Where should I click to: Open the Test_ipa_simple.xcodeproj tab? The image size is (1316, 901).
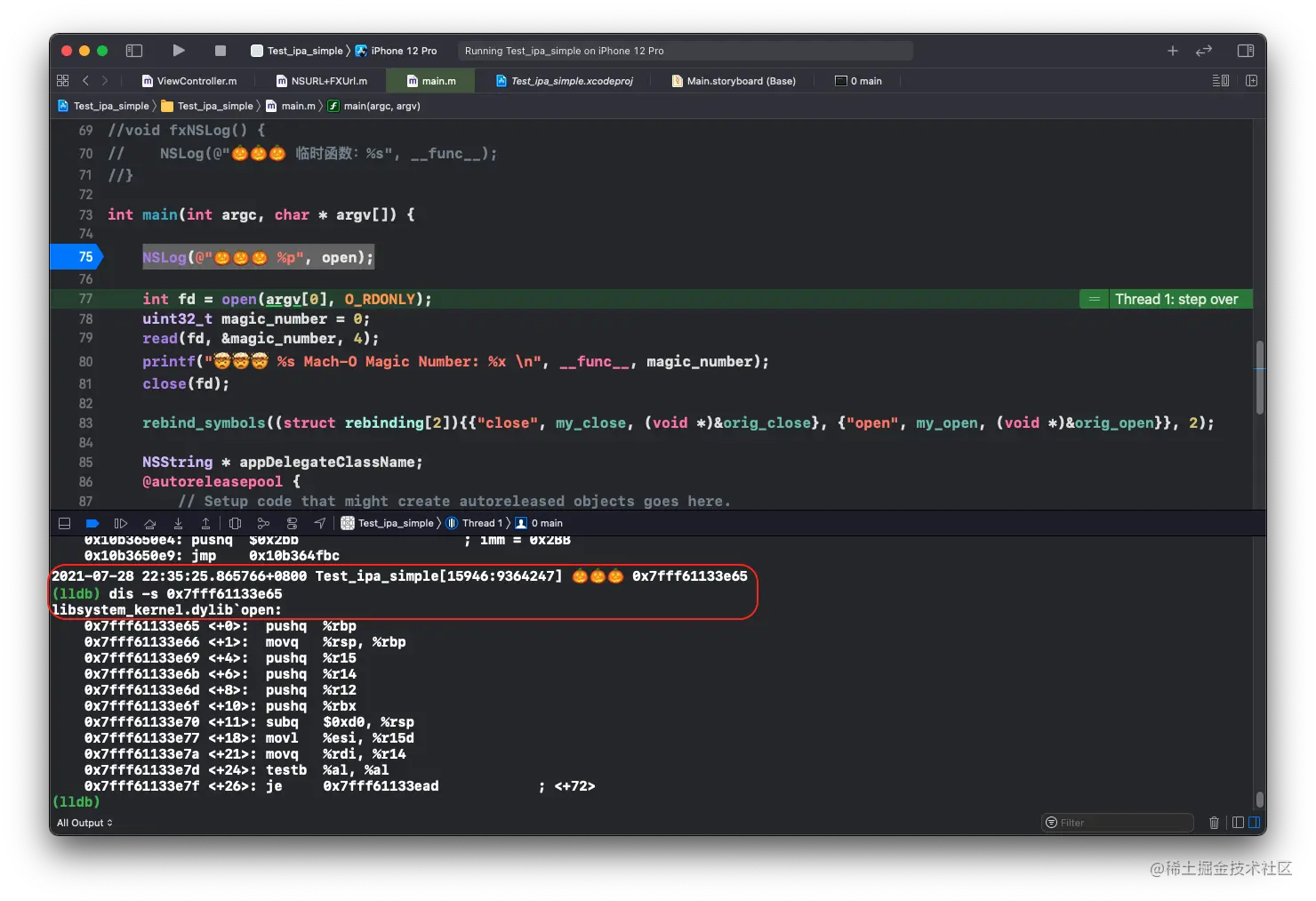point(565,81)
